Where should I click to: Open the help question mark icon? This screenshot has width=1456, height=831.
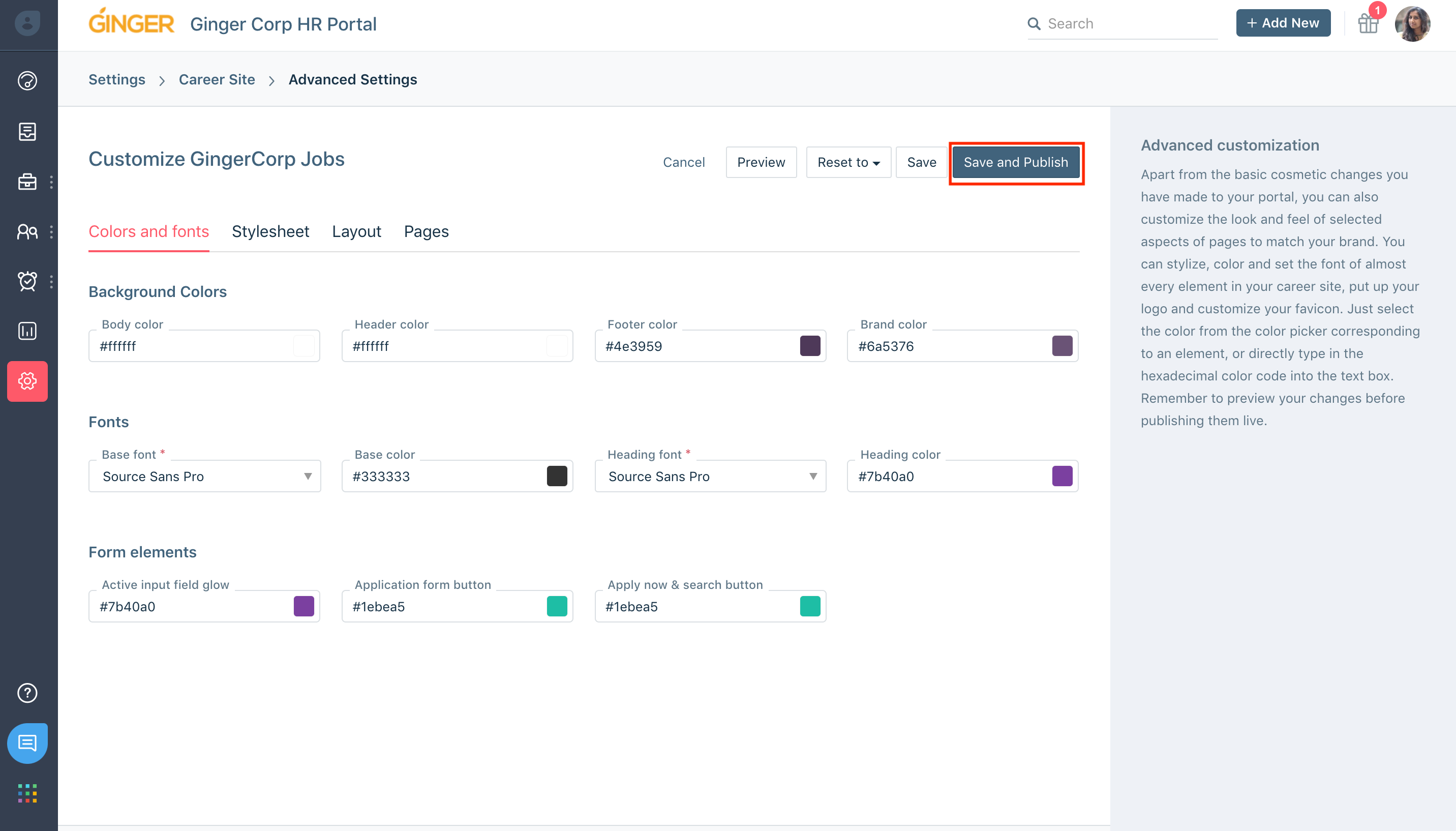click(27, 693)
